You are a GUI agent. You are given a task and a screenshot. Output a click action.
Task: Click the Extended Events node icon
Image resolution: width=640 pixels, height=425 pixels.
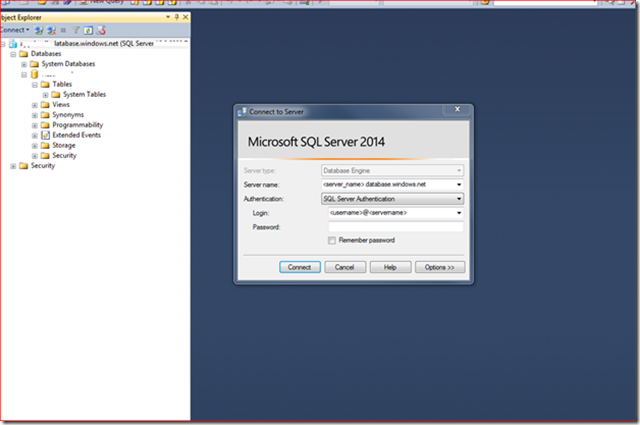coord(46,135)
